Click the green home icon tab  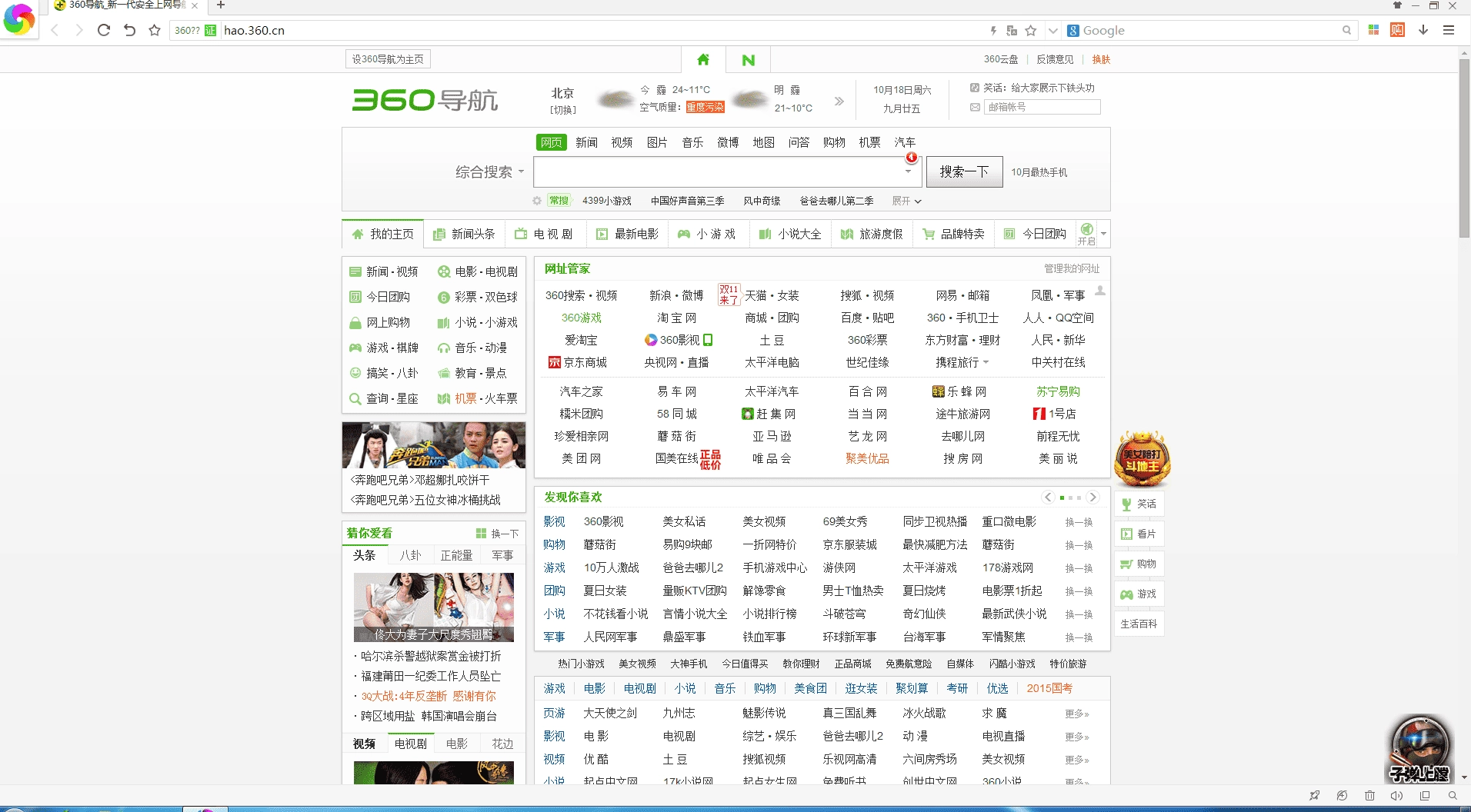pyautogui.click(x=703, y=59)
